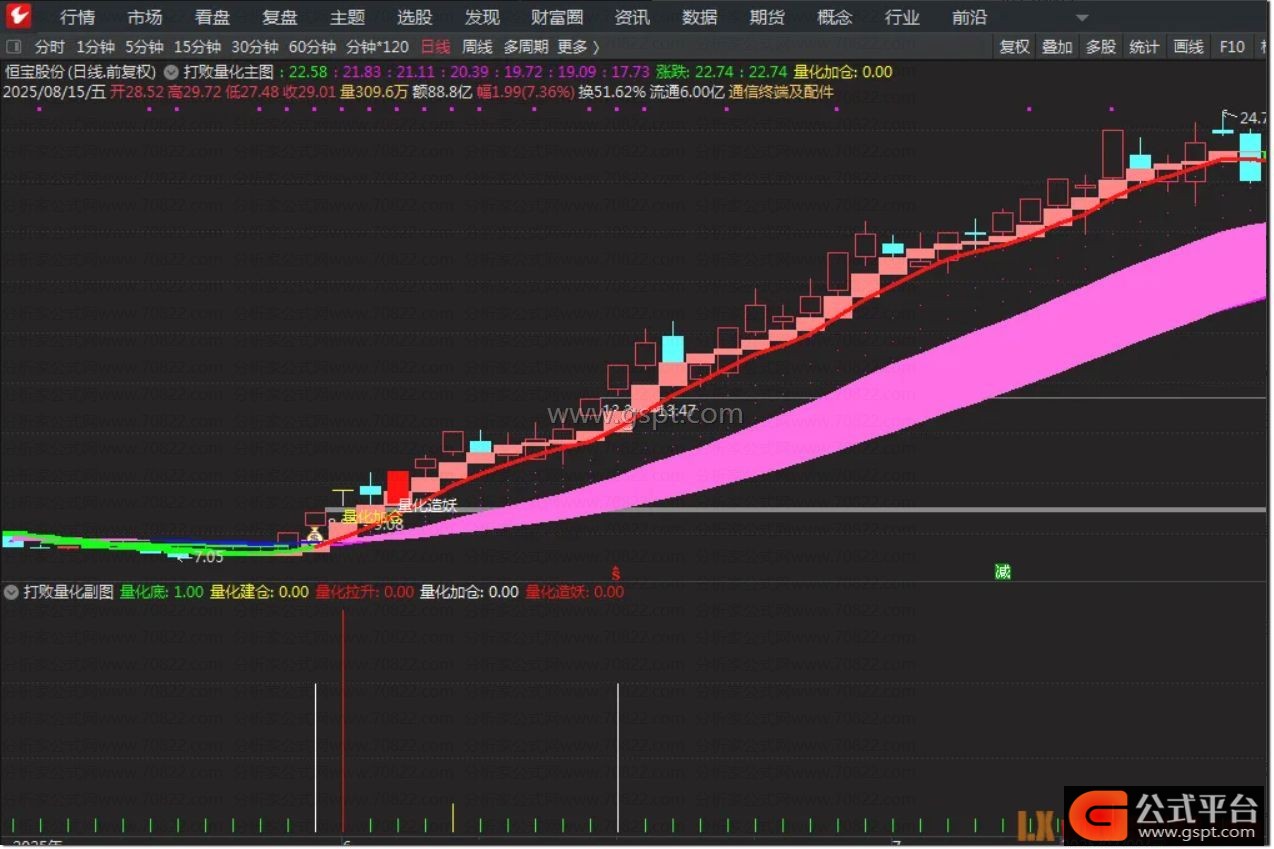This screenshot has width=1274, height=849.
Task: Switch to the 60分钟 period
Action: (x=312, y=47)
